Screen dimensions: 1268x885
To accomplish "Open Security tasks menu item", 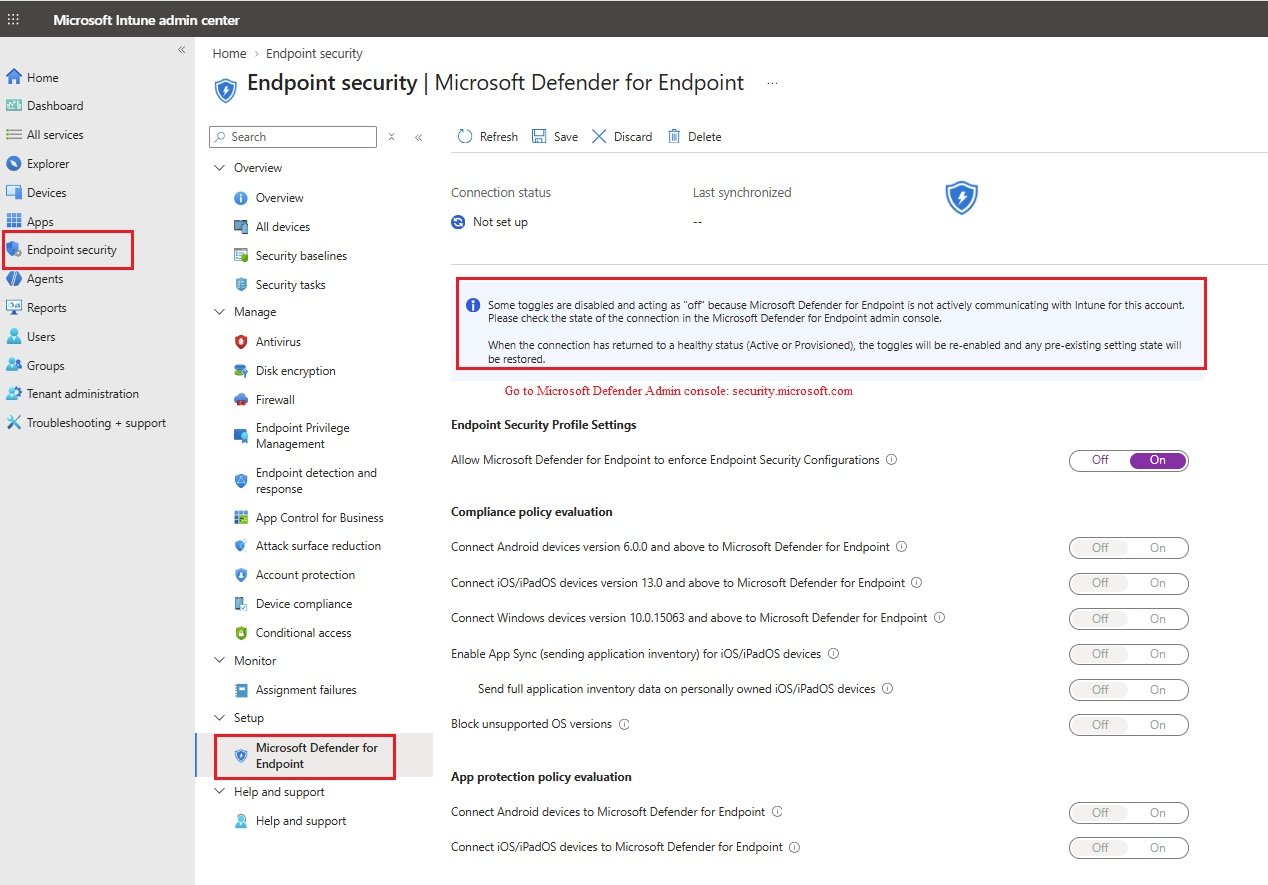I will tap(290, 285).
